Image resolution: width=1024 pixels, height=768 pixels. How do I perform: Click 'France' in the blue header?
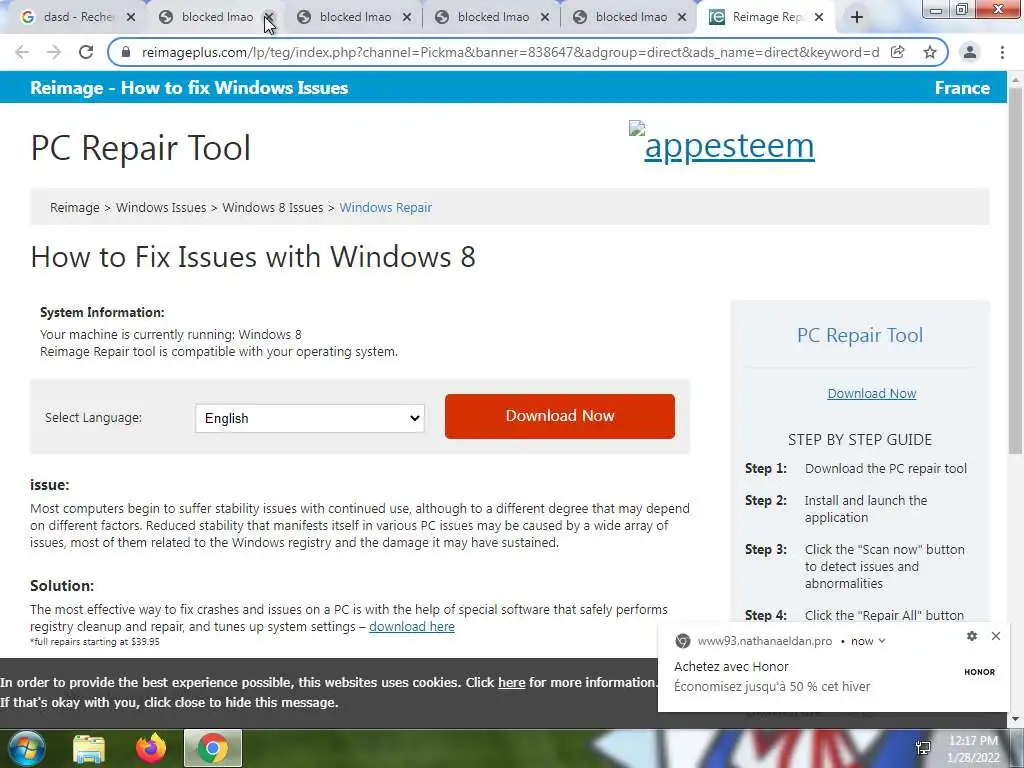[962, 88]
